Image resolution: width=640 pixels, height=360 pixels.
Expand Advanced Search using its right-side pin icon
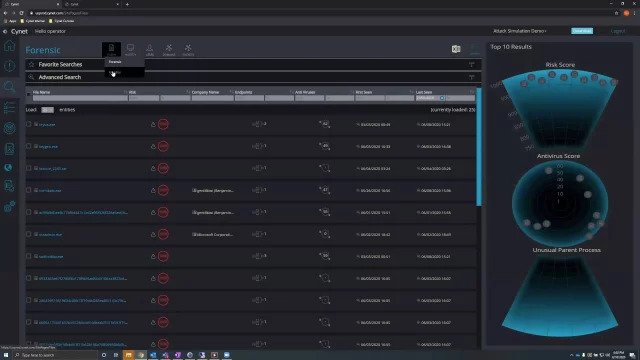(x=471, y=77)
